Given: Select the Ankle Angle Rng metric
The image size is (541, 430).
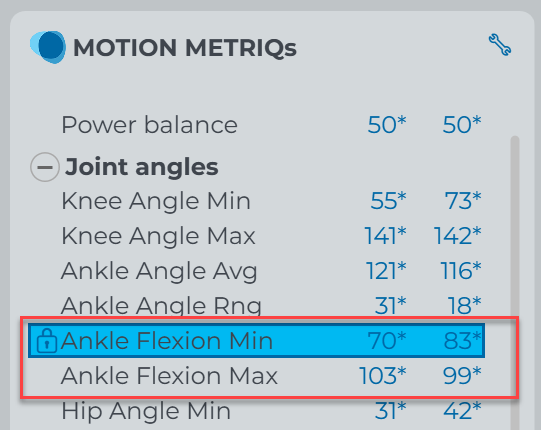Looking at the screenshot, I should 271,305.
